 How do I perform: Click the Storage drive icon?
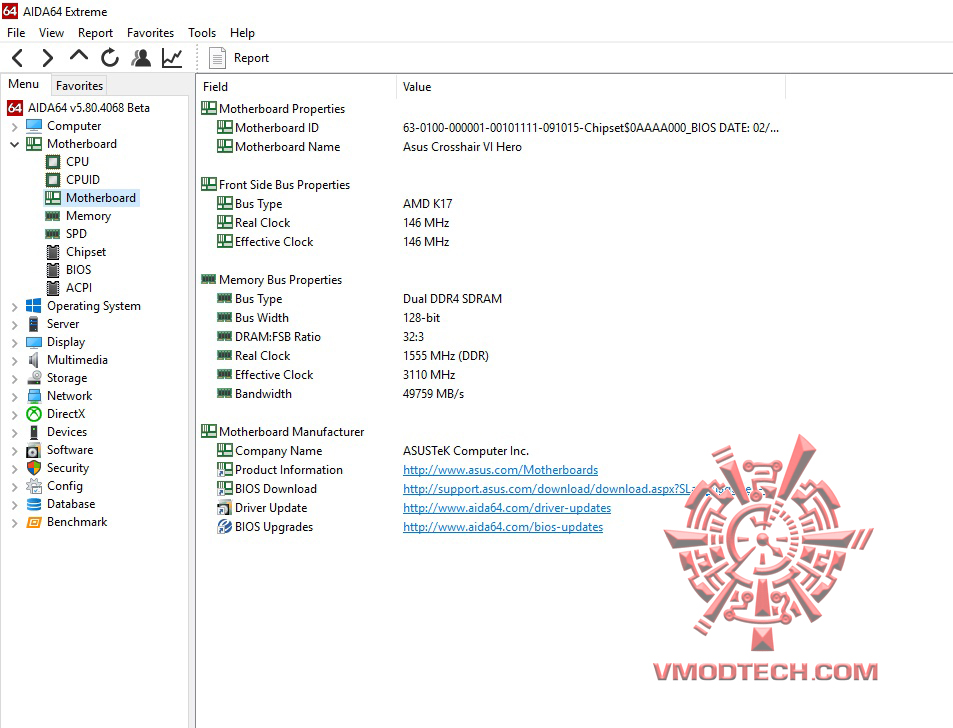tap(34, 378)
